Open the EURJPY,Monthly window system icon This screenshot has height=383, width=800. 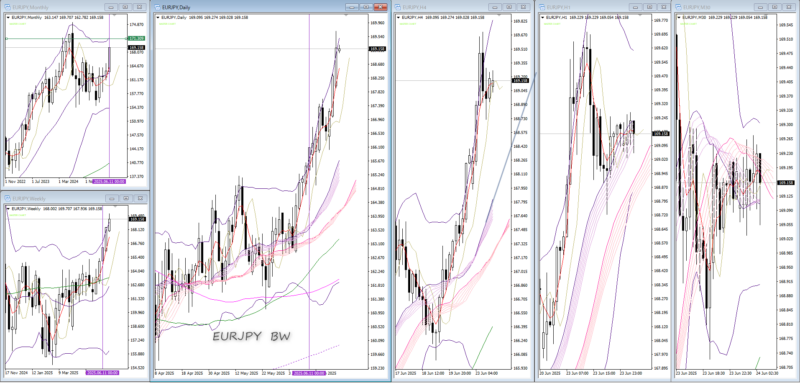click(7, 7)
